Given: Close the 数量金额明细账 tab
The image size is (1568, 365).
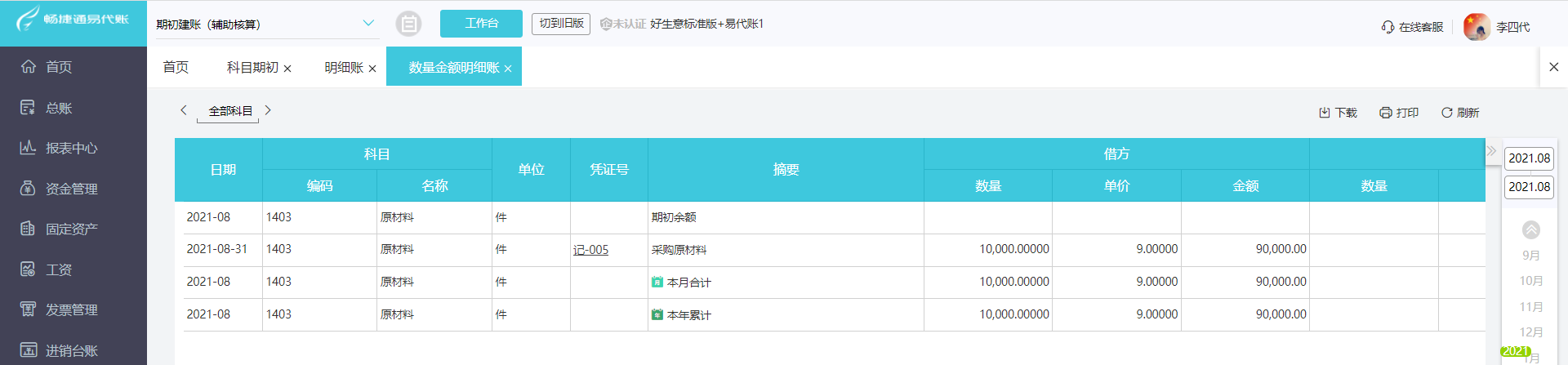Looking at the screenshot, I should point(508,69).
